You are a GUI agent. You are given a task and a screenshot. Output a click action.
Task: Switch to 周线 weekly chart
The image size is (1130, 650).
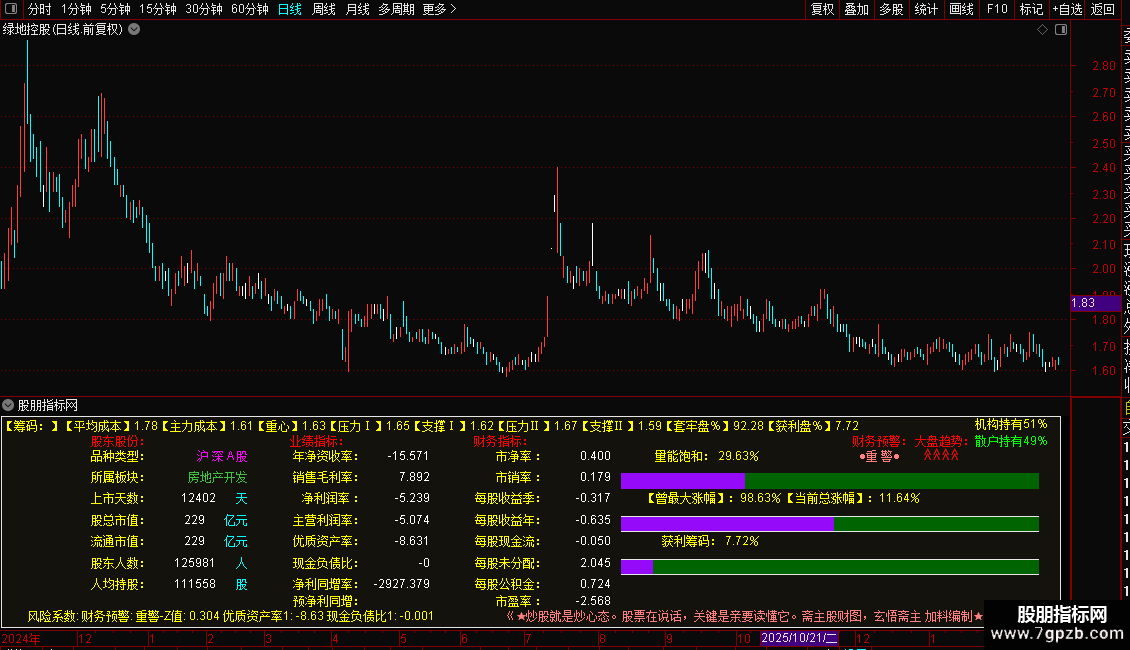(324, 9)
